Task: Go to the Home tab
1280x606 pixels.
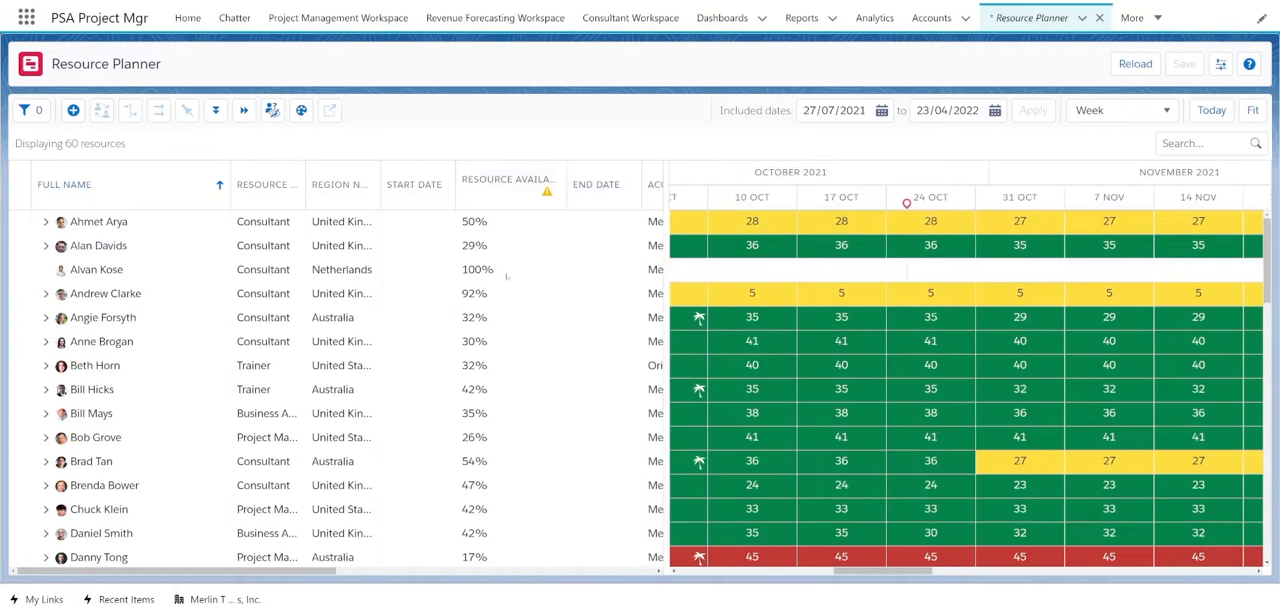Action: coord(188,18)
